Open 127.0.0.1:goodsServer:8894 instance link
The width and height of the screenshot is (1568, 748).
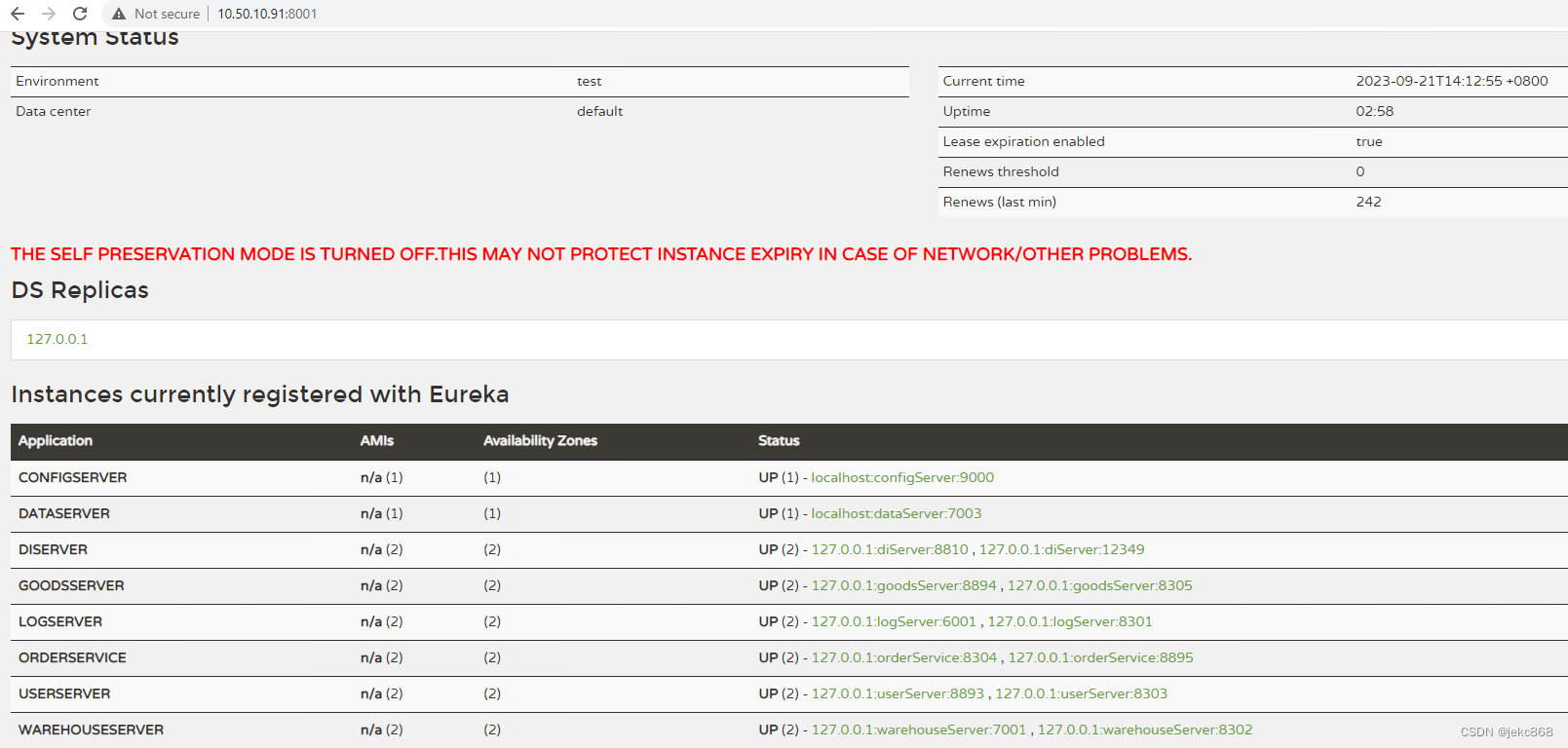[x=904, y=585]
